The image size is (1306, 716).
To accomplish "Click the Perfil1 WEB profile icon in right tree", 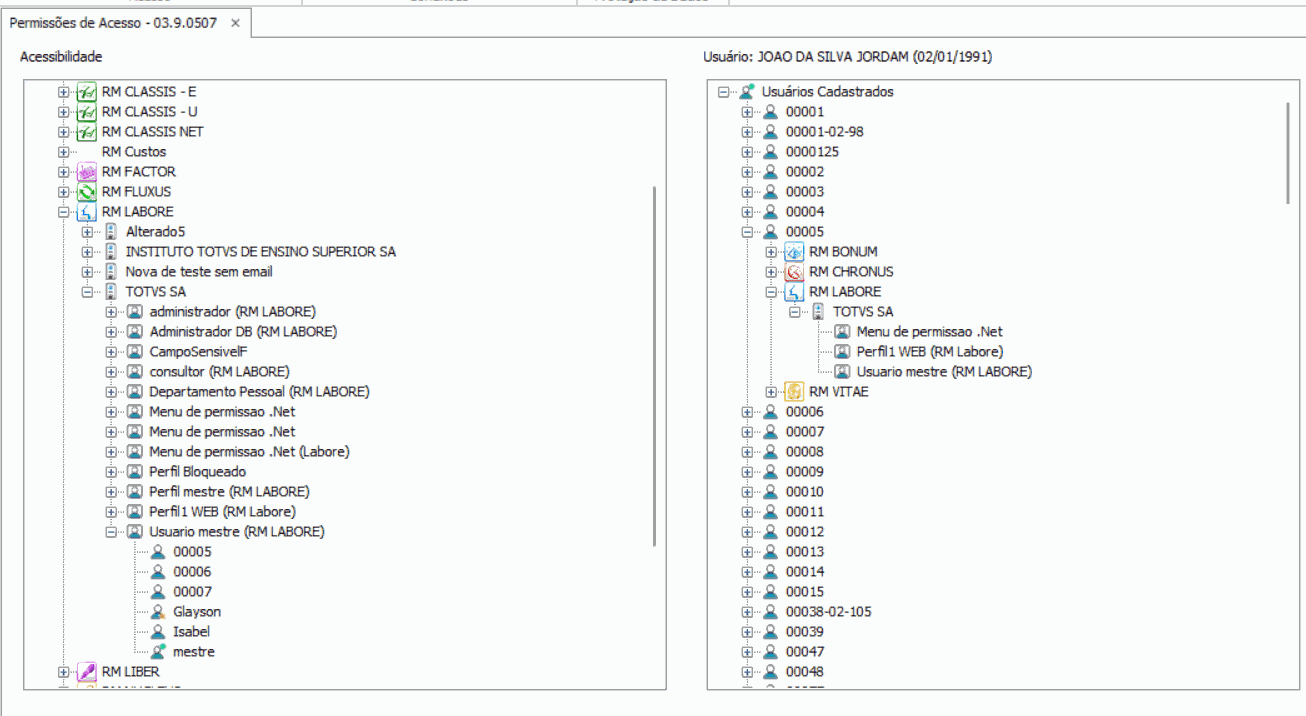I will pos(842,352).
